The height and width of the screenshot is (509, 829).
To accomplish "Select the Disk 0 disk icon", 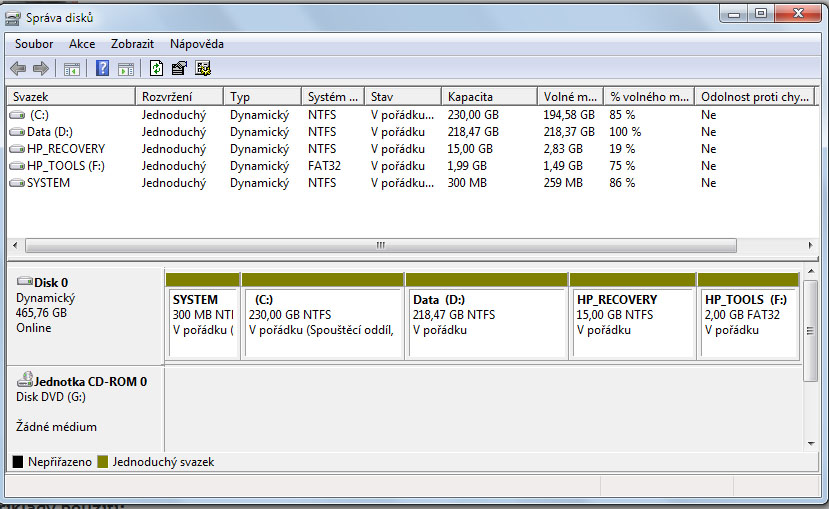I will point(25,281).
